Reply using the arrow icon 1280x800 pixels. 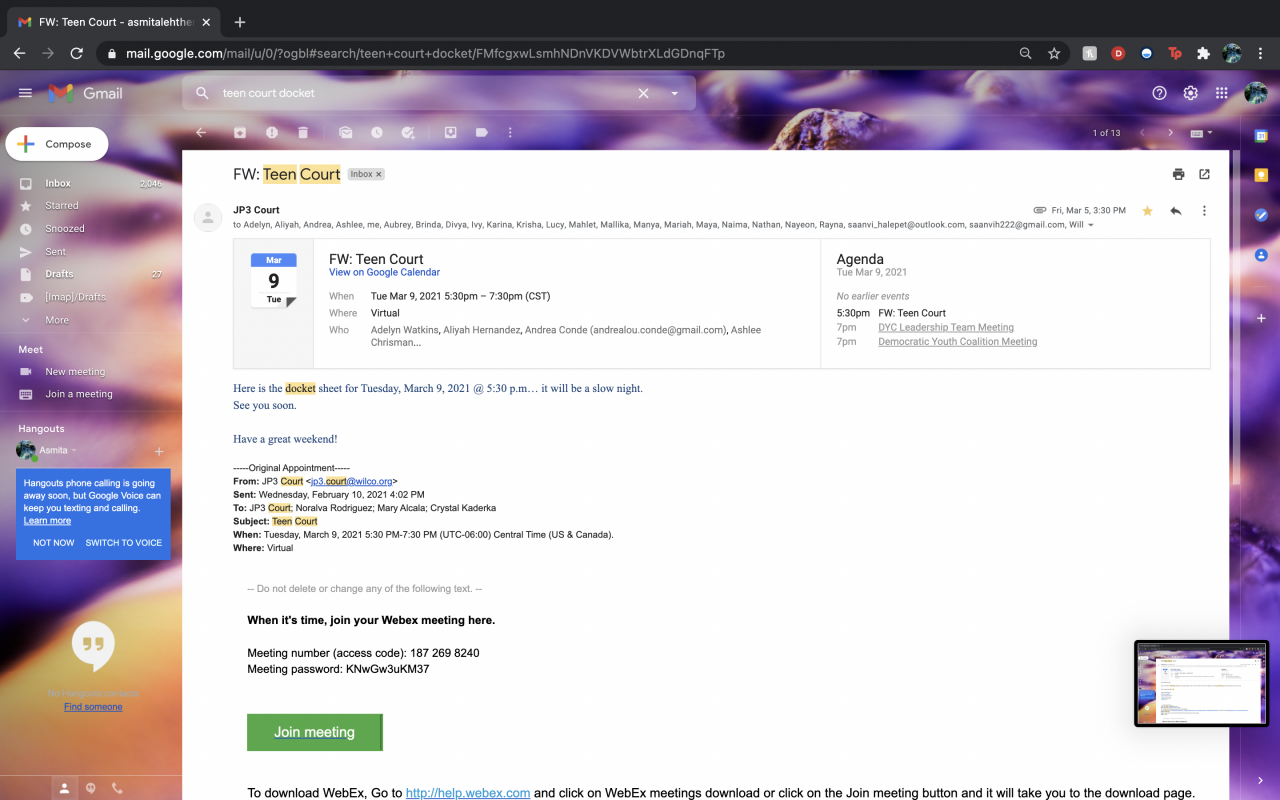[1176, 211]
